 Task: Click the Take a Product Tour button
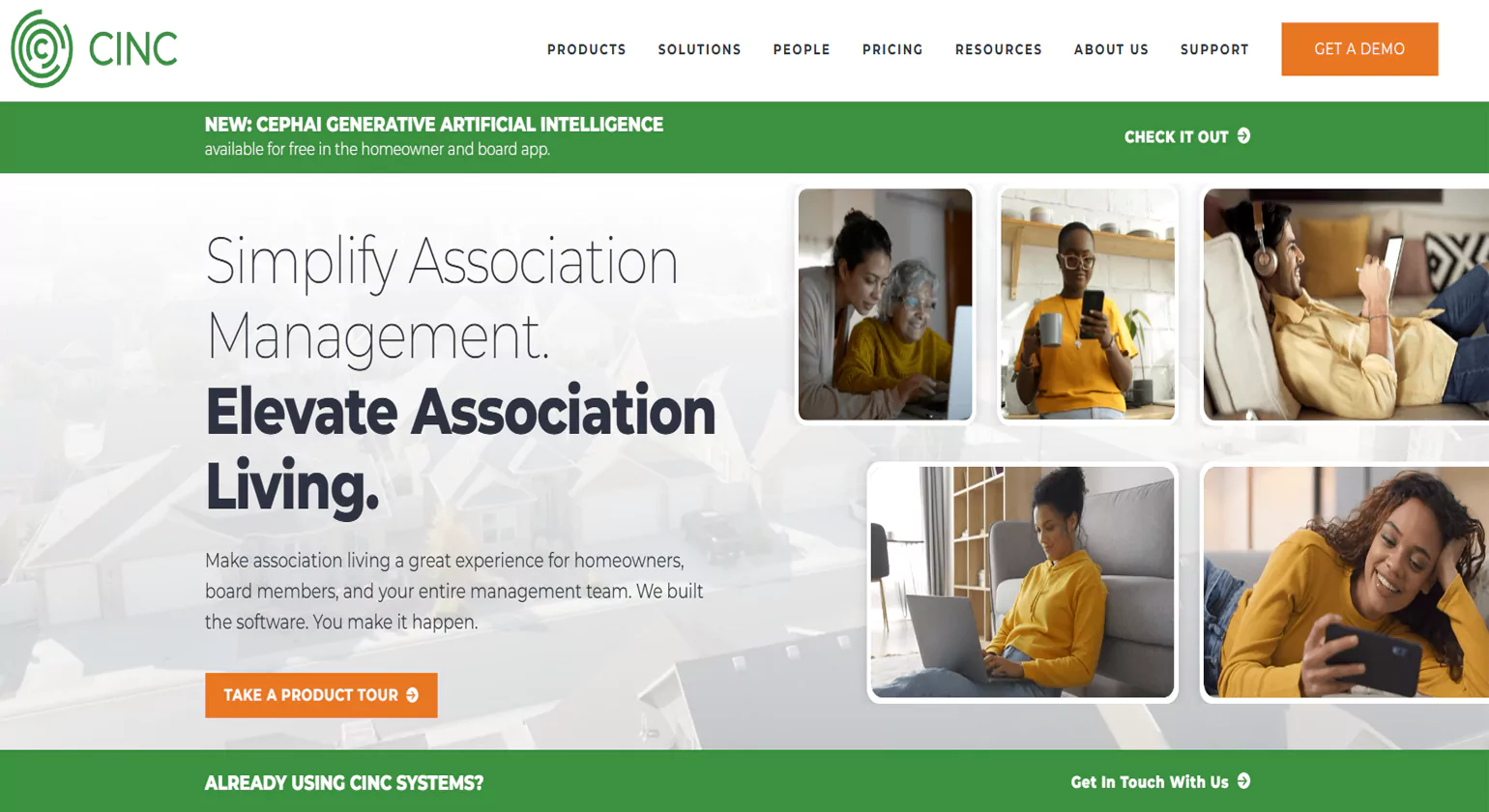tap(321, 695)
